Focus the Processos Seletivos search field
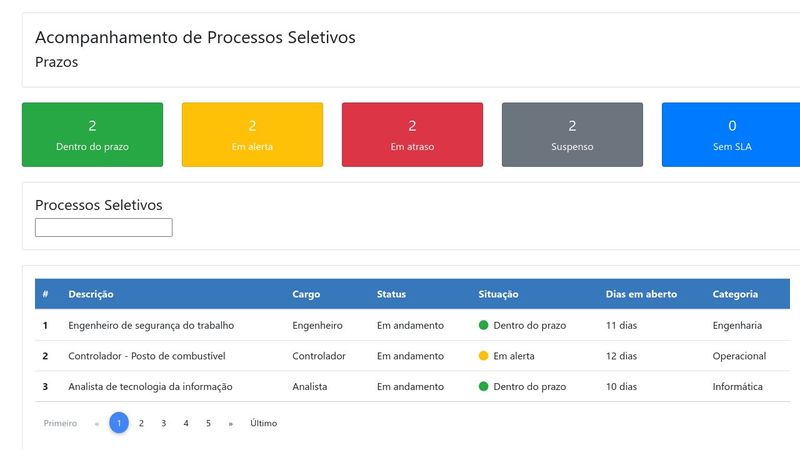This screenshot has height=450, width=800. (x=104, y=228)
